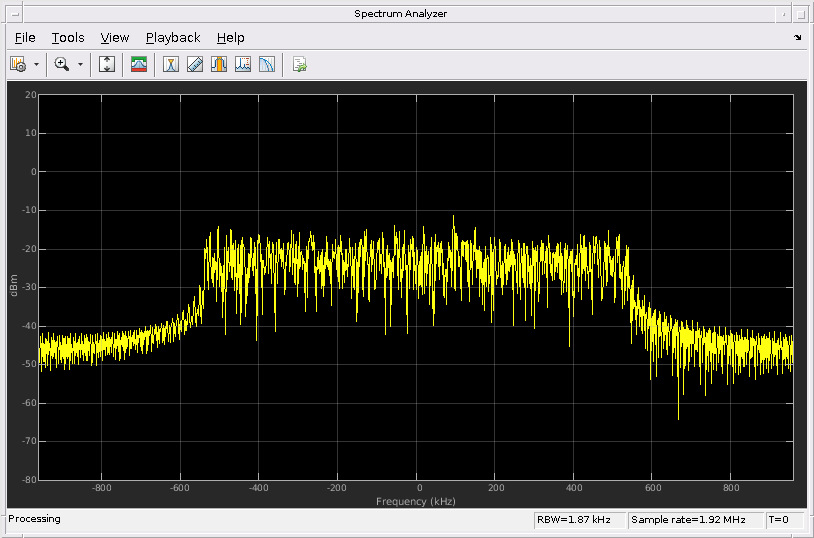Expand the configuration icon dropdown arrow
The image size is (814, 538).
click(37, 64)
